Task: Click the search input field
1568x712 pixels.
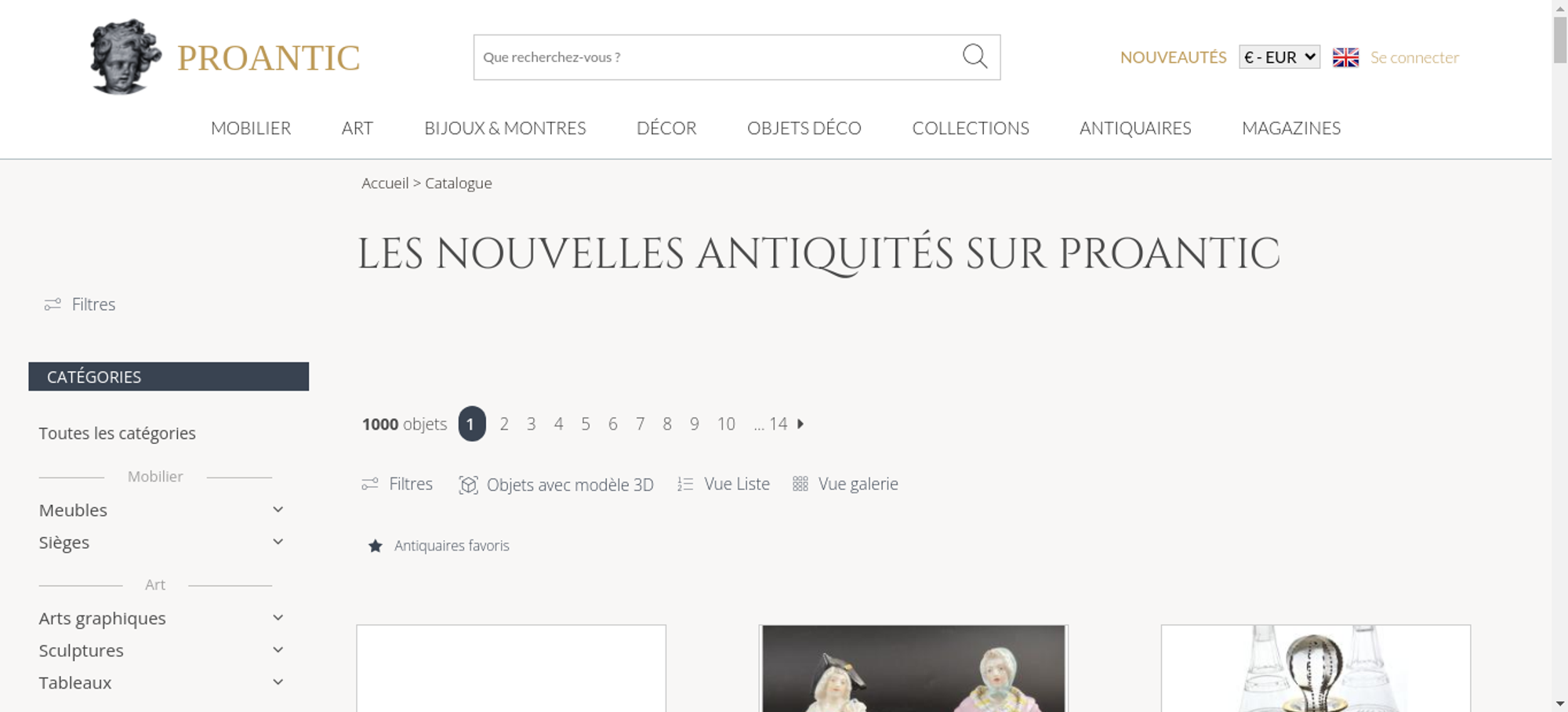Action: coord(718,57)
